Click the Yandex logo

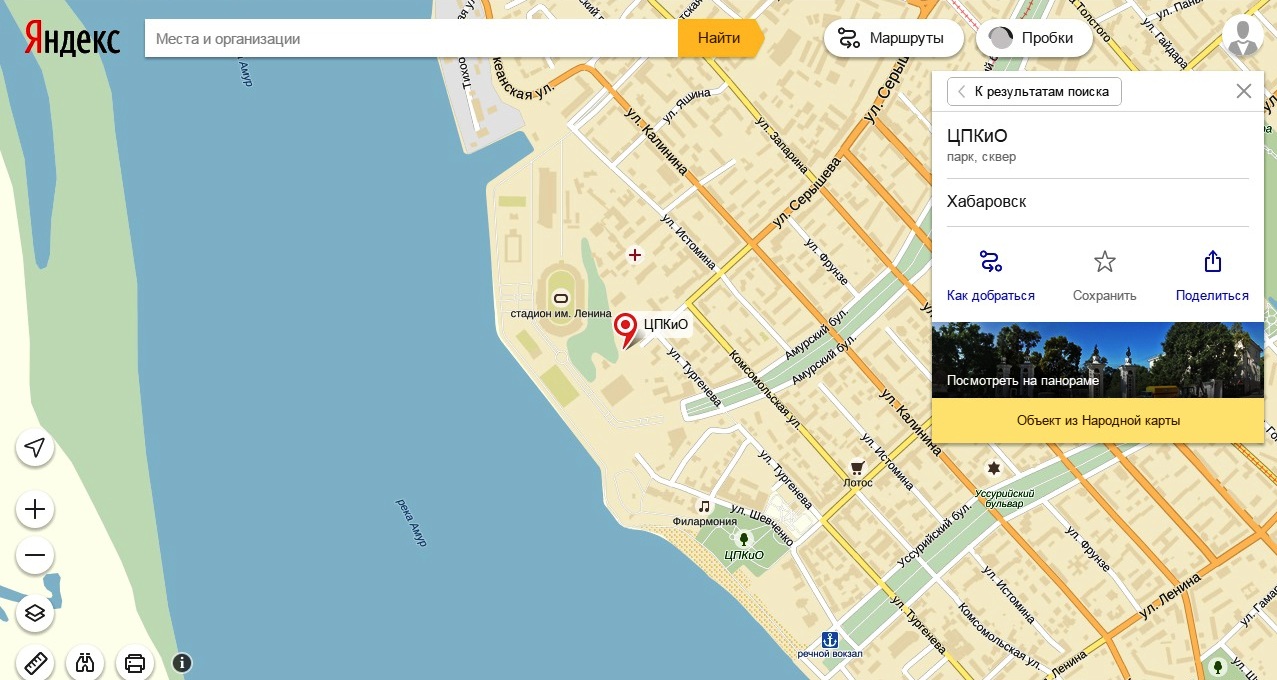coord(72,39)
